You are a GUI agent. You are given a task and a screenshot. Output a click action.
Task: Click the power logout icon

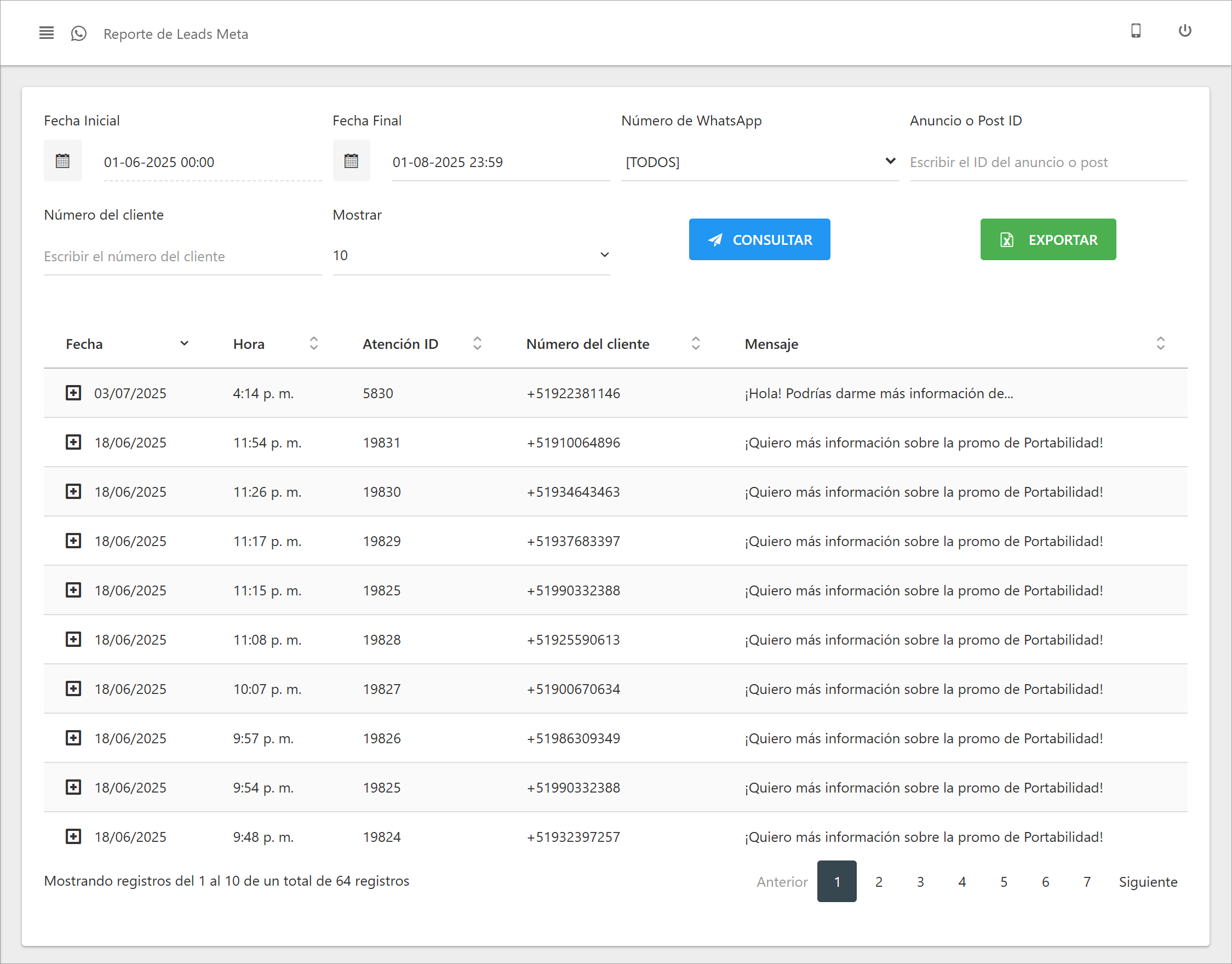point(1184,31)
